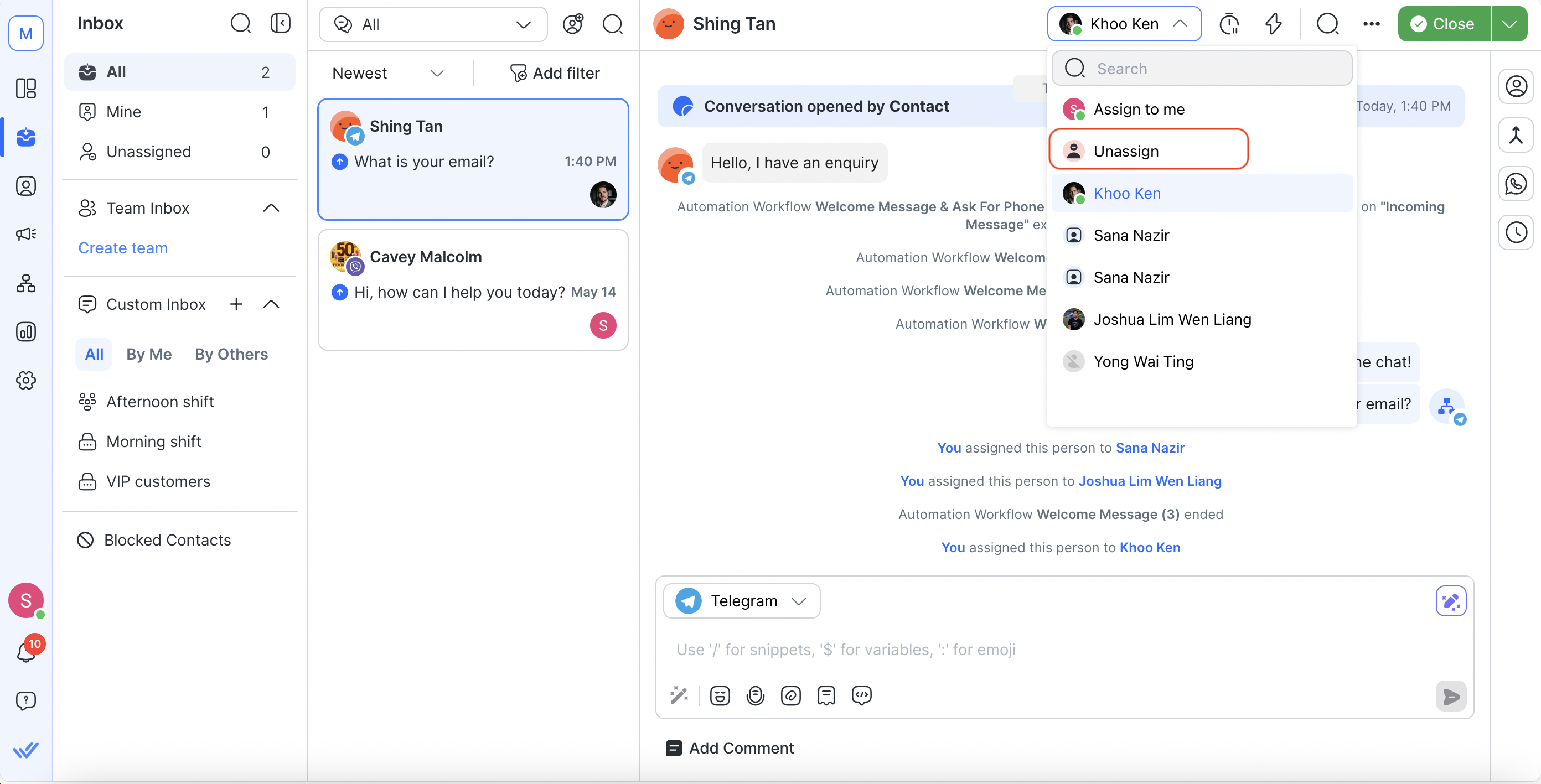The height and width of the screenshot is (784, 1541).
Task: Open the WhatsApp icon in right sidebar
Action: pos(1516,184)
